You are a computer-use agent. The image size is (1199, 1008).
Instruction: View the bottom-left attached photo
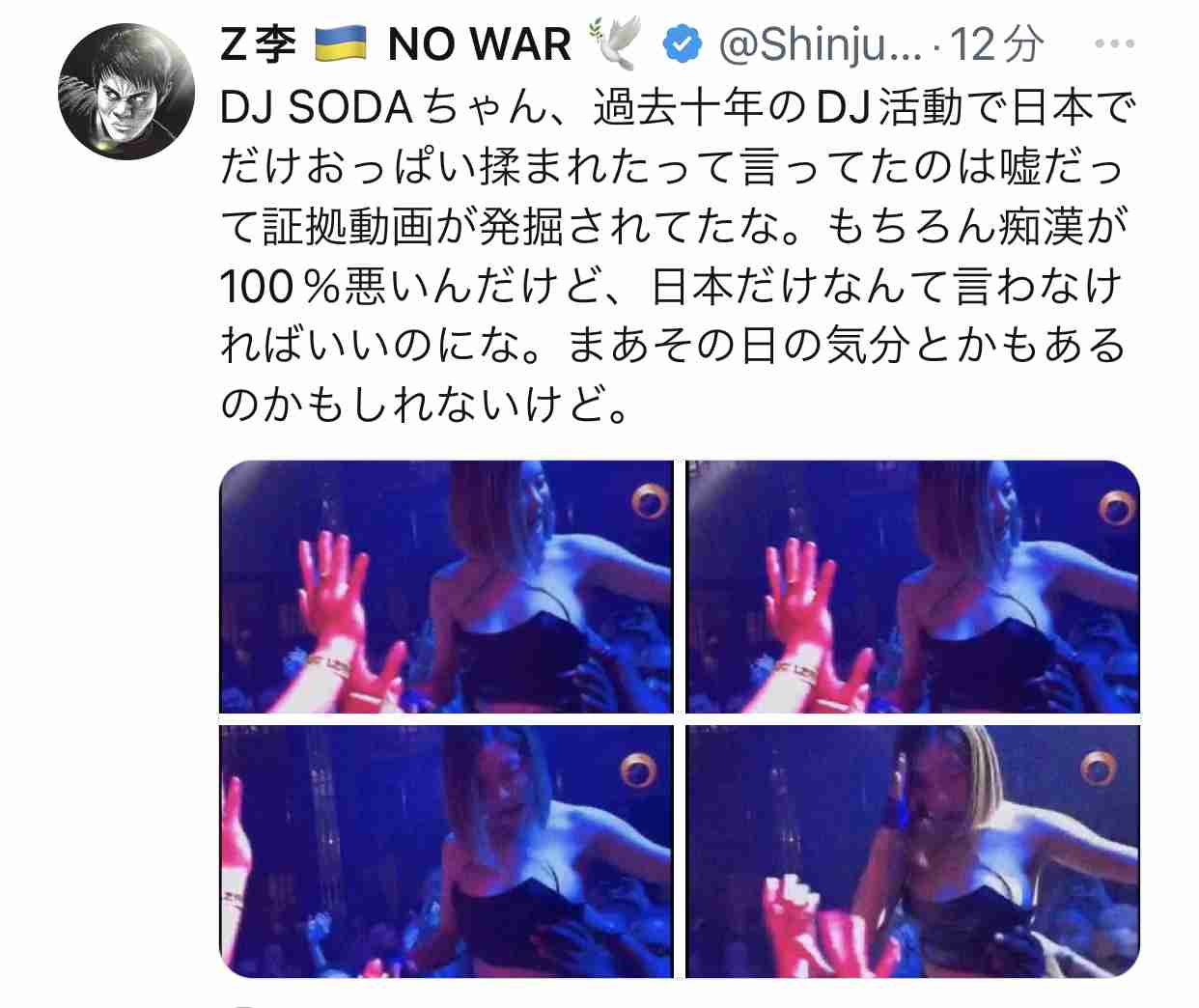click(x=447, y=852)
